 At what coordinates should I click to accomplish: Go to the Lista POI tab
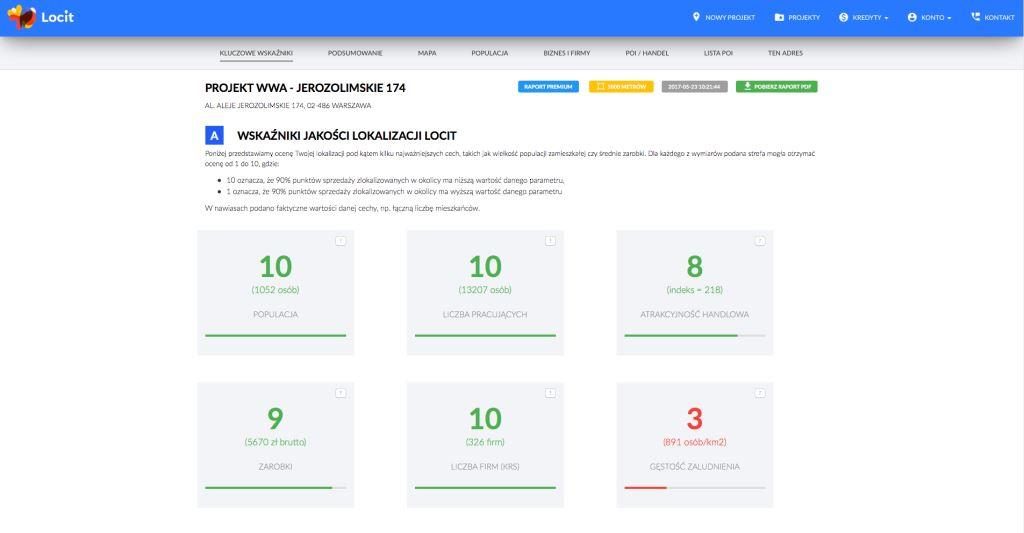[x=718, y=53]
